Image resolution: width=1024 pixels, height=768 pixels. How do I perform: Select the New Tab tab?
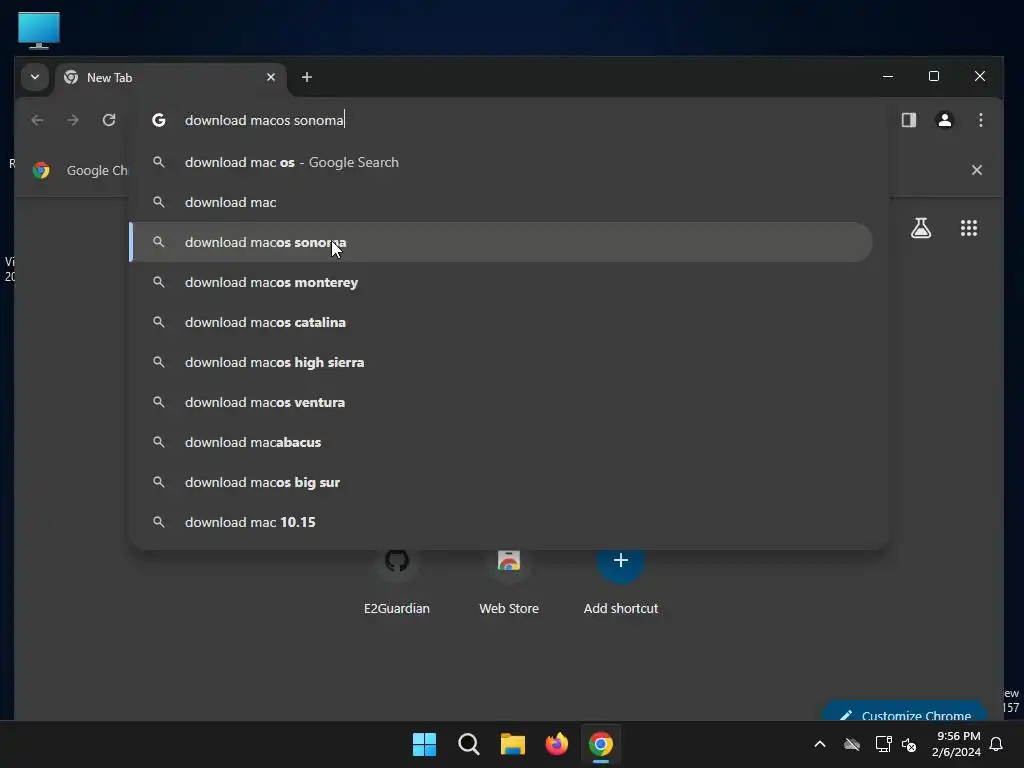point(170,78)
